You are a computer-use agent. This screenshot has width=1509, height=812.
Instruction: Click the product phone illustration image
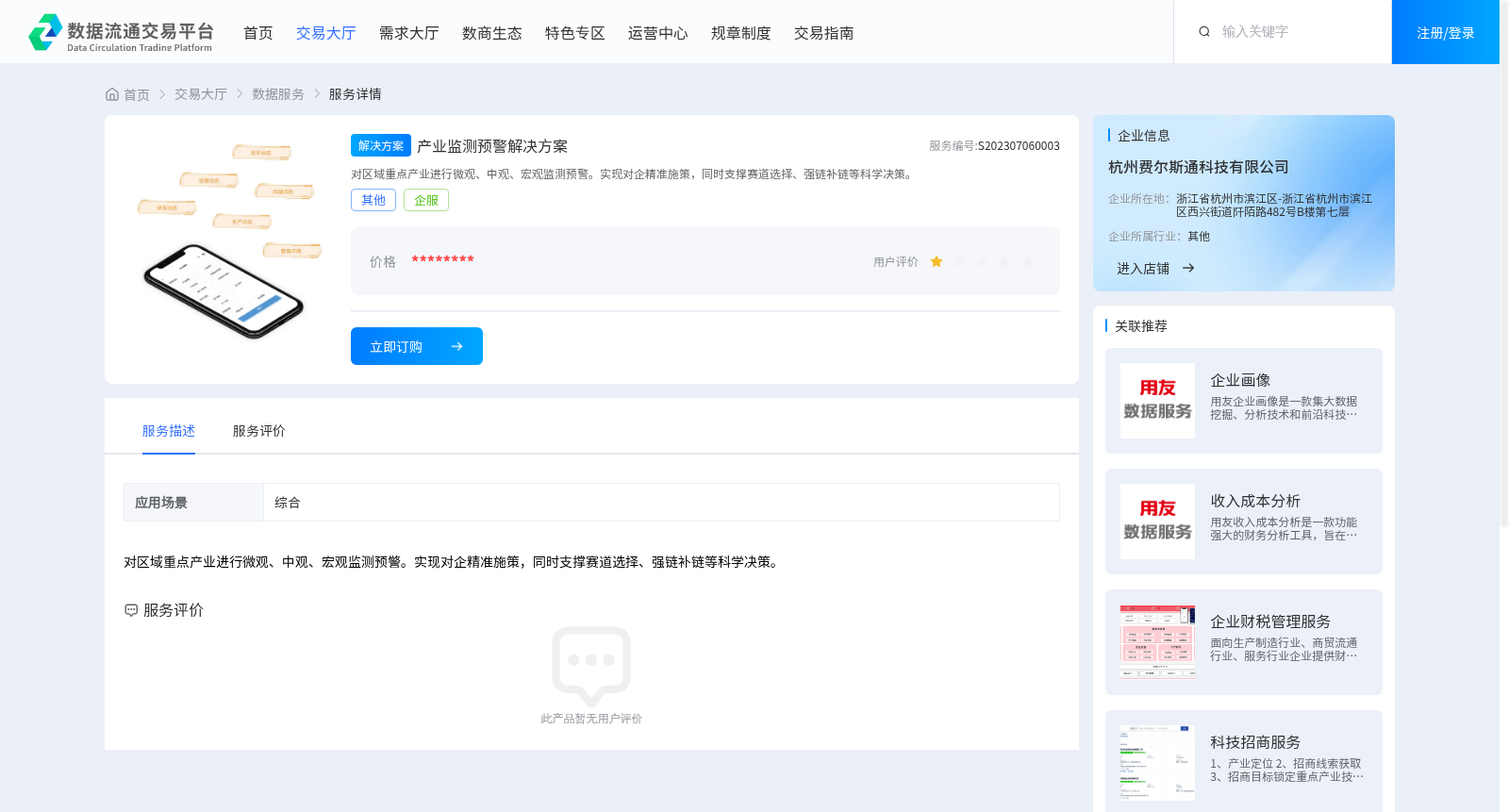point(228,241)
